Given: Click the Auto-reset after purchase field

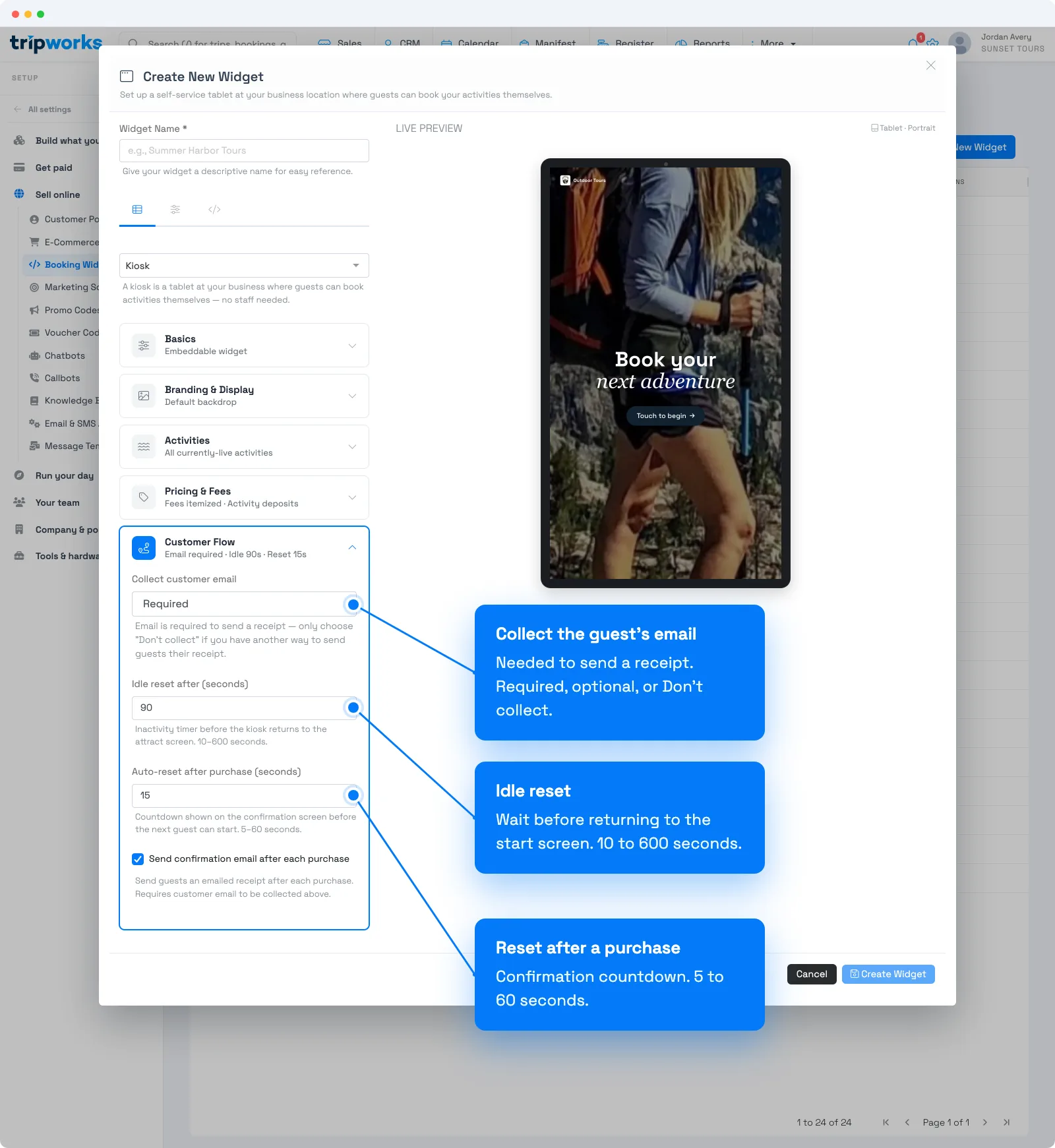Looking at the screenshot, I should coord(244,795).
